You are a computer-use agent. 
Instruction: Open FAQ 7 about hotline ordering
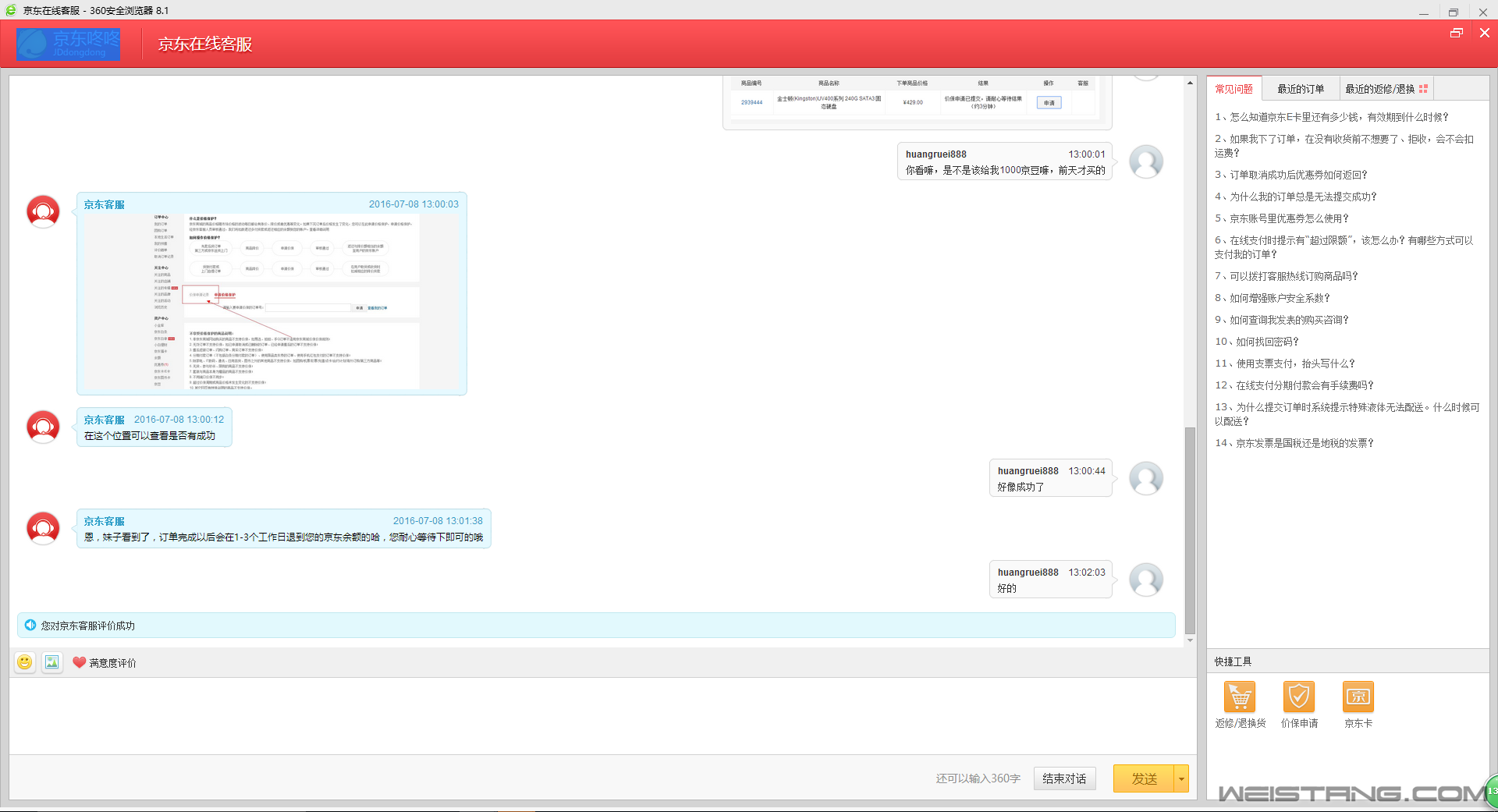1286,276
